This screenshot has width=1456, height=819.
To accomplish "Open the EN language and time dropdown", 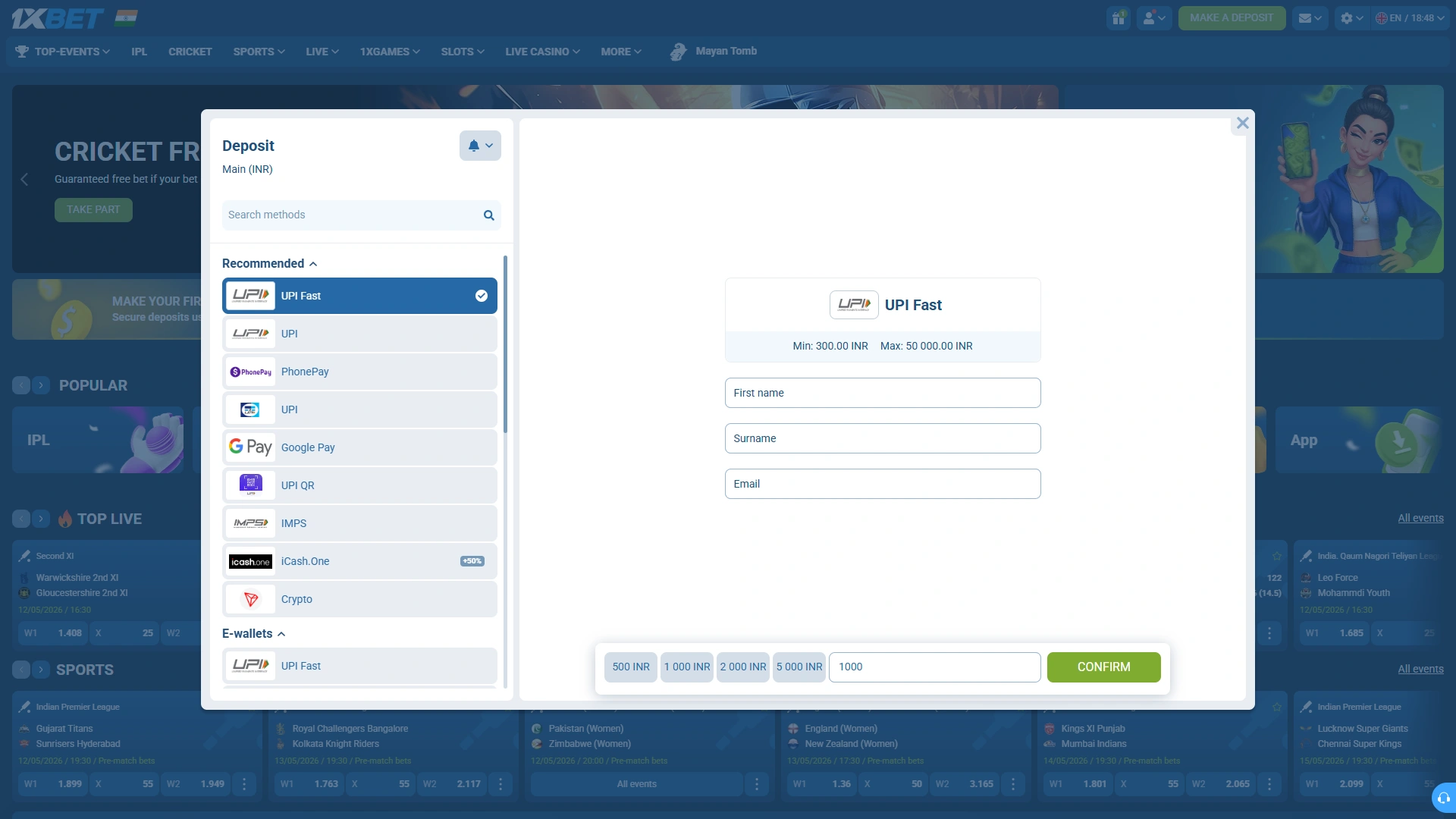I will (1410, 18).
